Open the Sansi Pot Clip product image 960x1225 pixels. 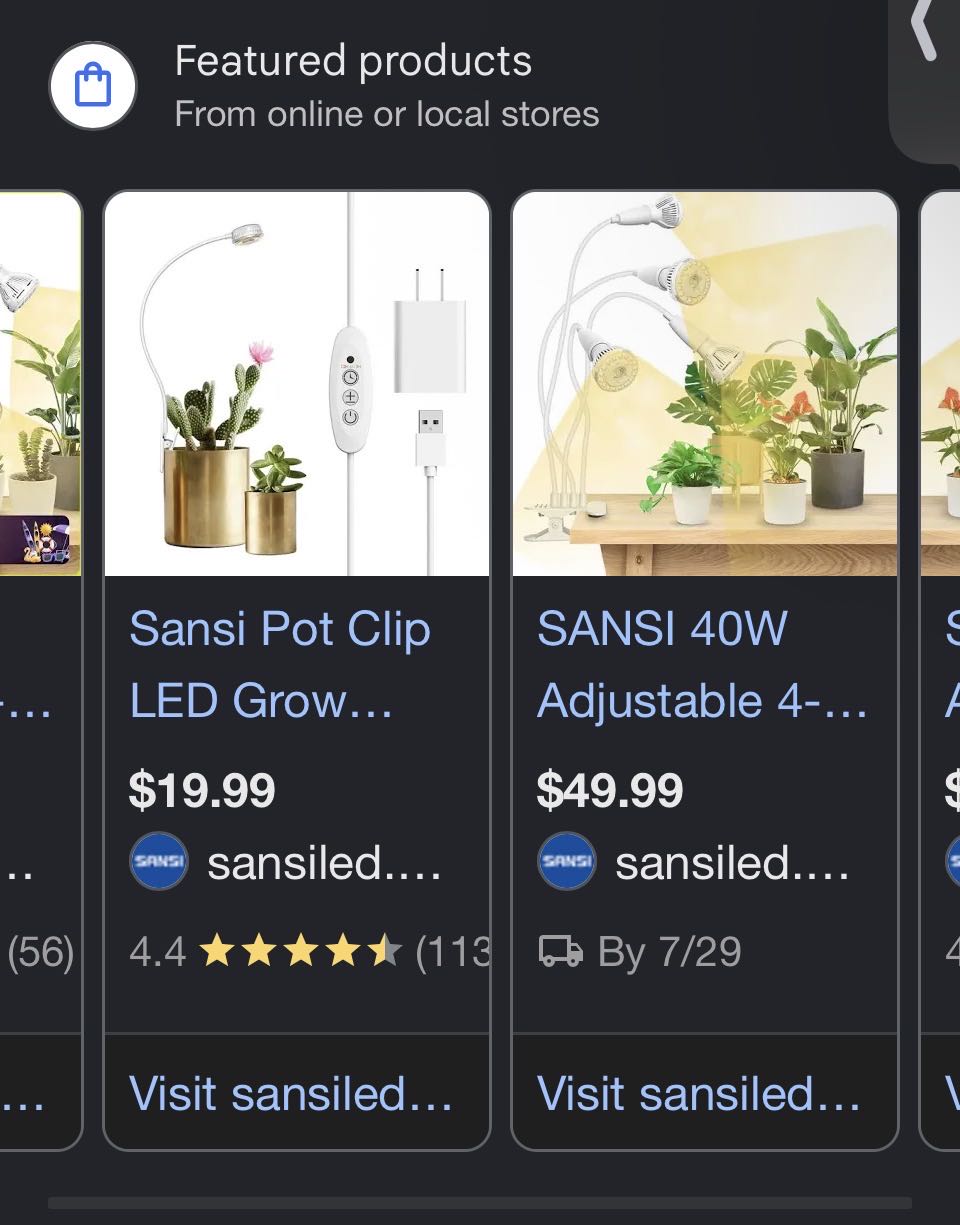click(297, 384)
